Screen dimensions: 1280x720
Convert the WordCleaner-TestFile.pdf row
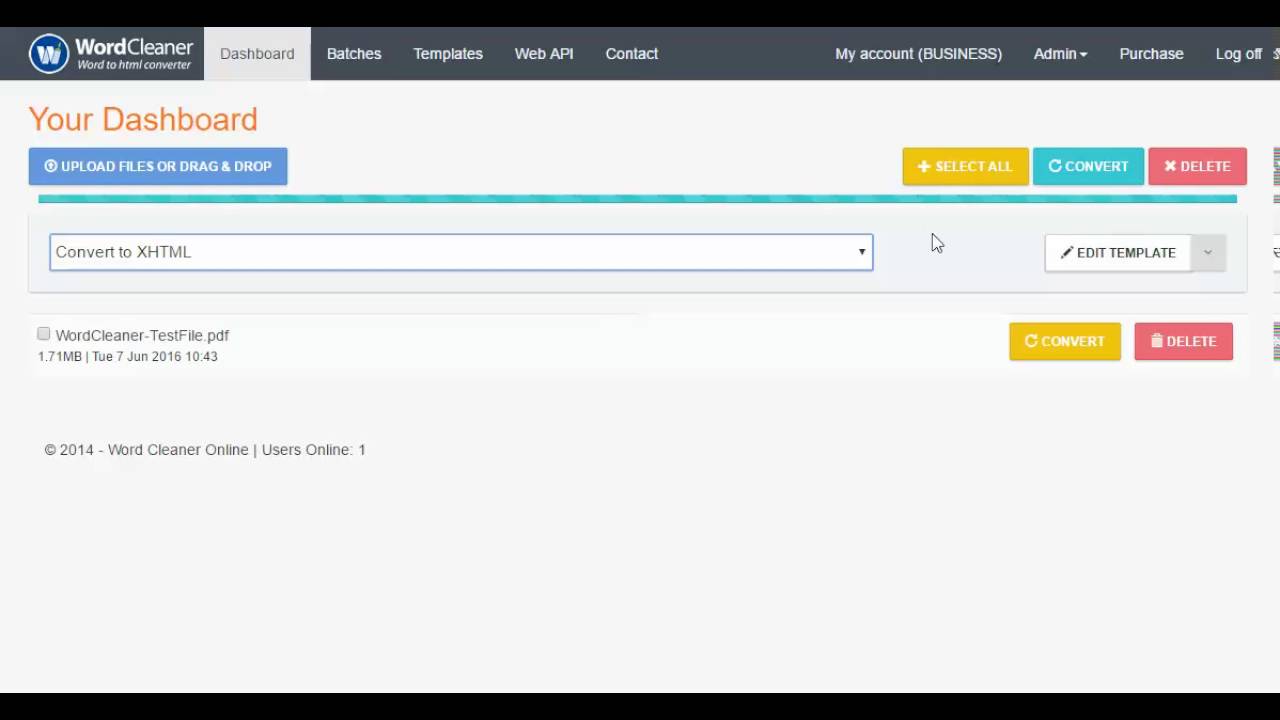(1065, 341)
